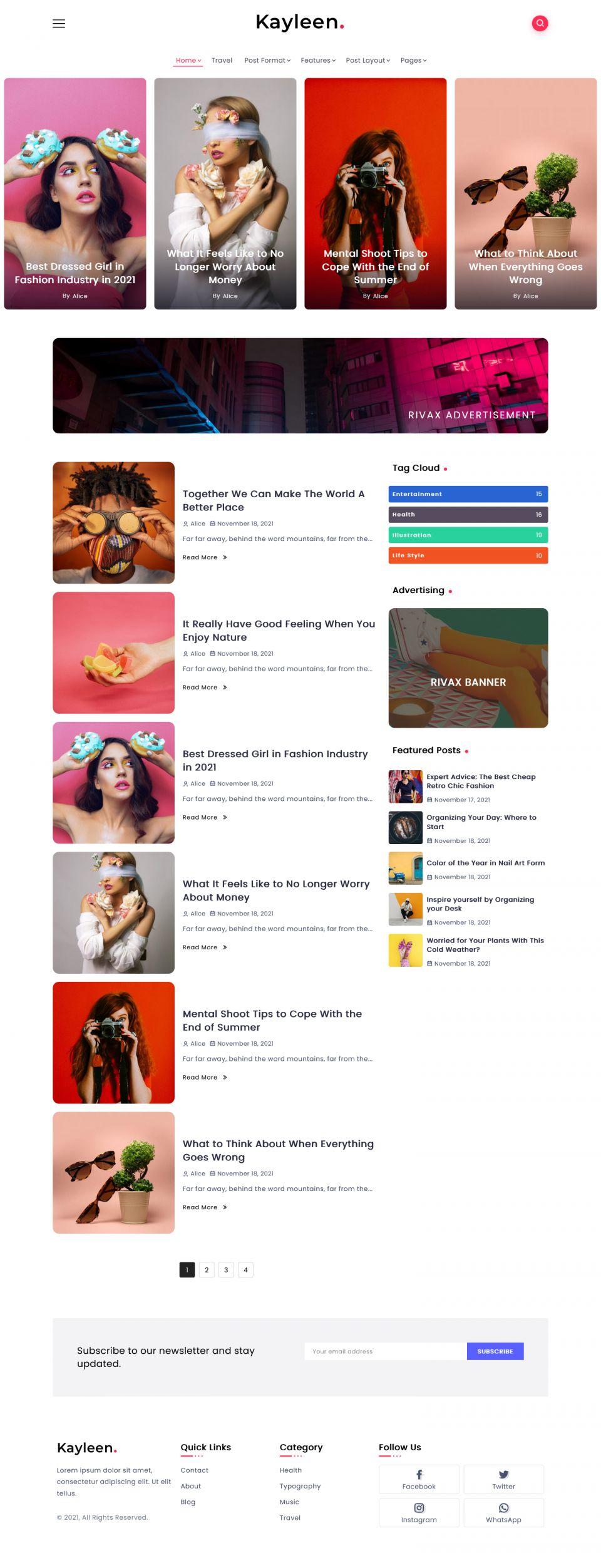Open the hamburger menu icon
601x1568 pixels.
[59, 23]
